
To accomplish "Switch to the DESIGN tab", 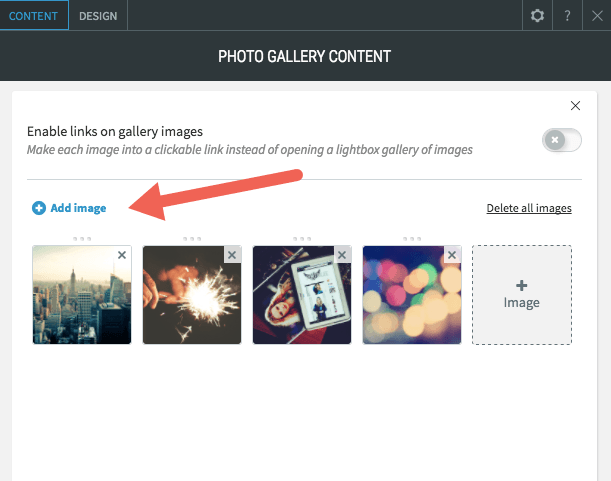I will pyautogui.click(x=98, y=16).
